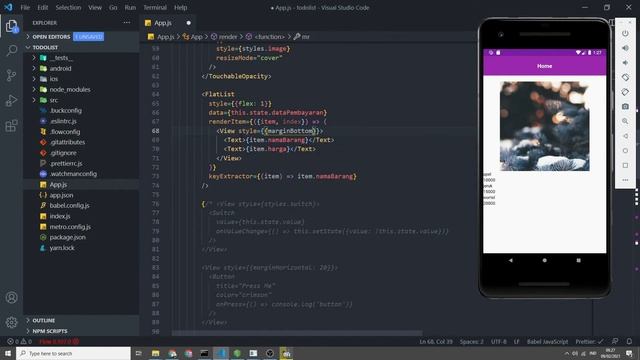Click emulator rotate right button

click(625, 92)
